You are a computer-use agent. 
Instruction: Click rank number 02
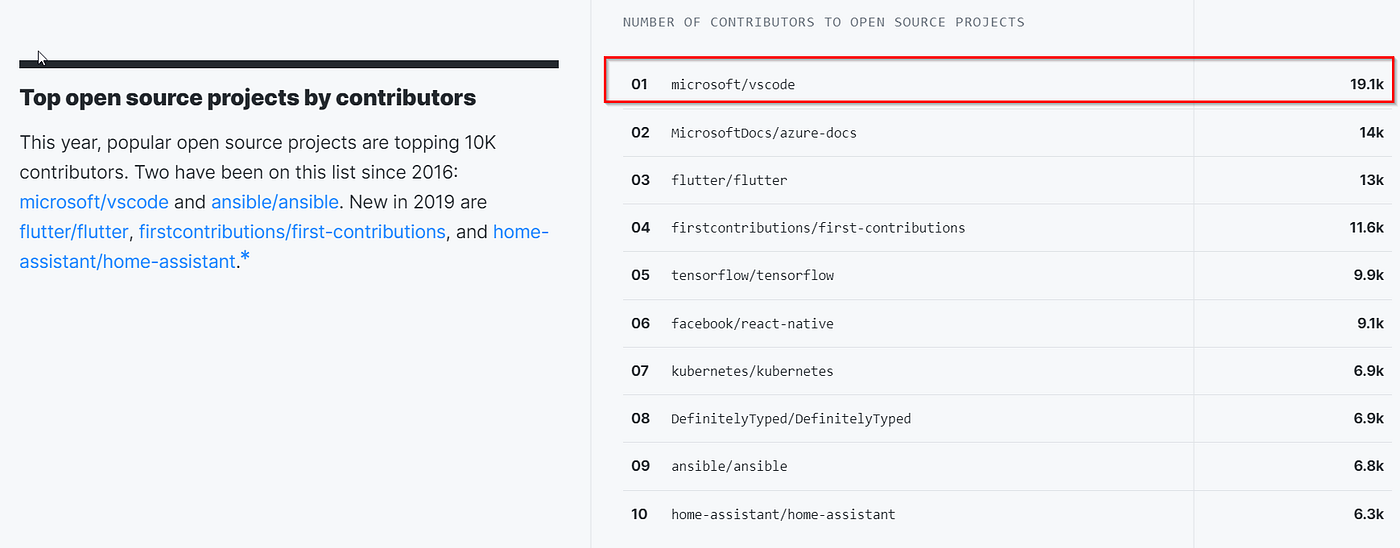coord(640,133)
